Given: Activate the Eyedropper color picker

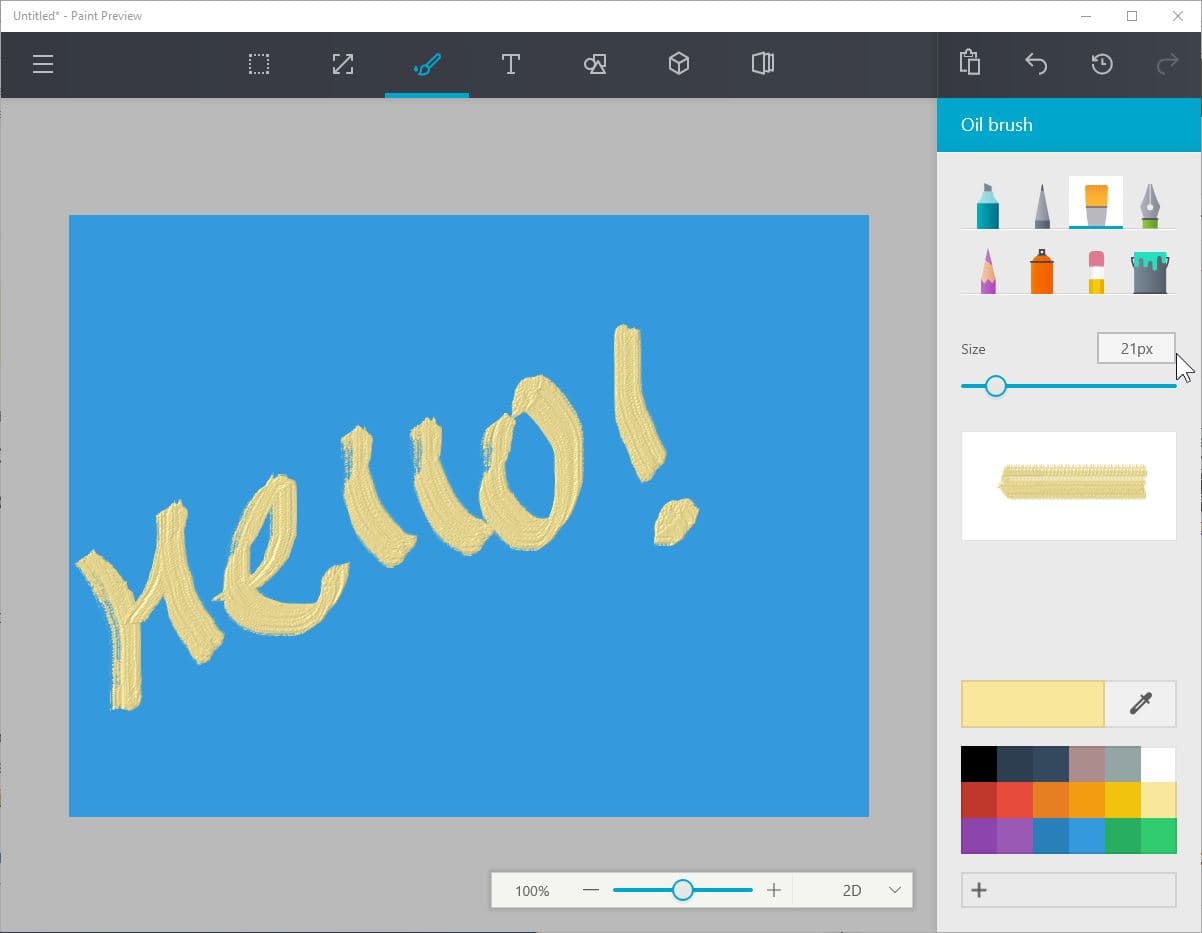Looking at the screenshot, I should 1140,704.
